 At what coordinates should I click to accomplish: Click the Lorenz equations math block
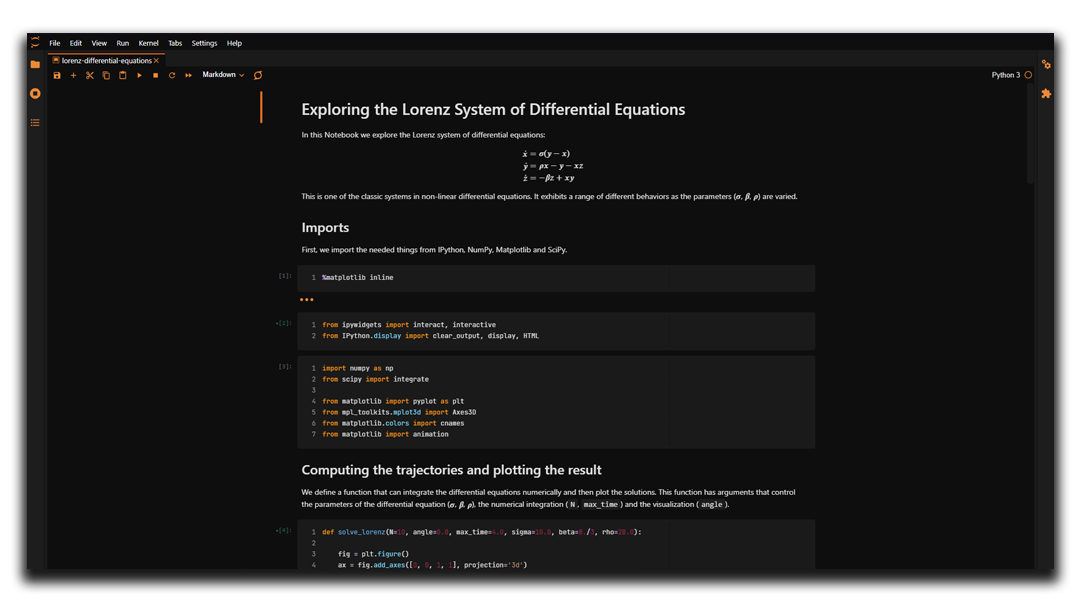coord(553,165)
